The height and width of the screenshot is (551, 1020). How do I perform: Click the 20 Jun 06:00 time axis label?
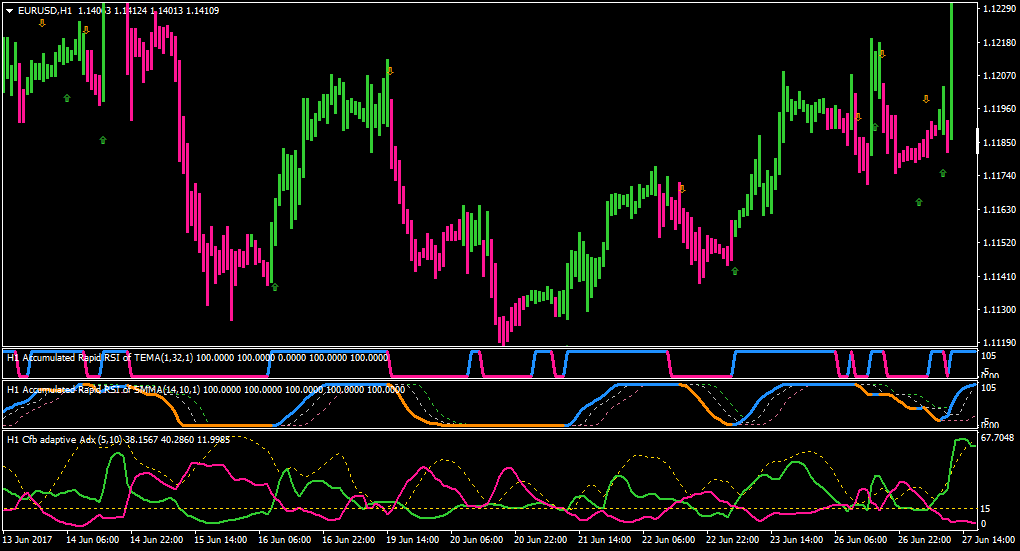(x=476, y=539)
